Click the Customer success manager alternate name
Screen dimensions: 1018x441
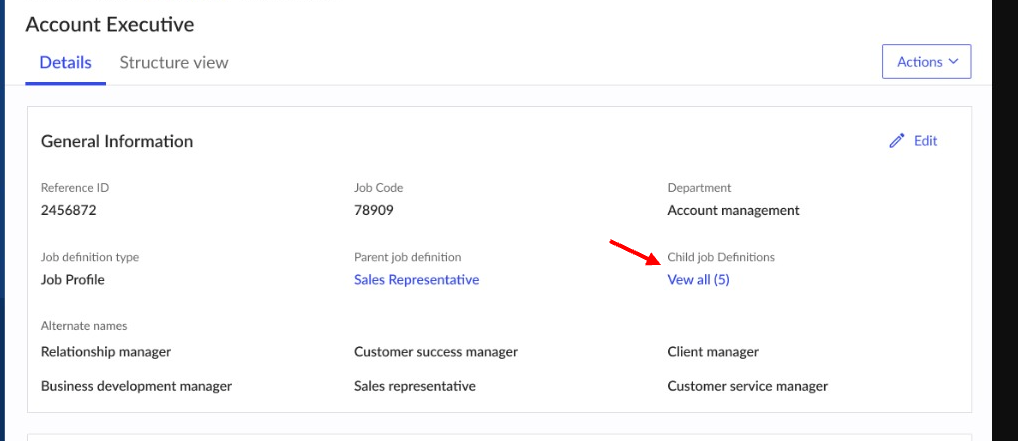pos(436,352)
